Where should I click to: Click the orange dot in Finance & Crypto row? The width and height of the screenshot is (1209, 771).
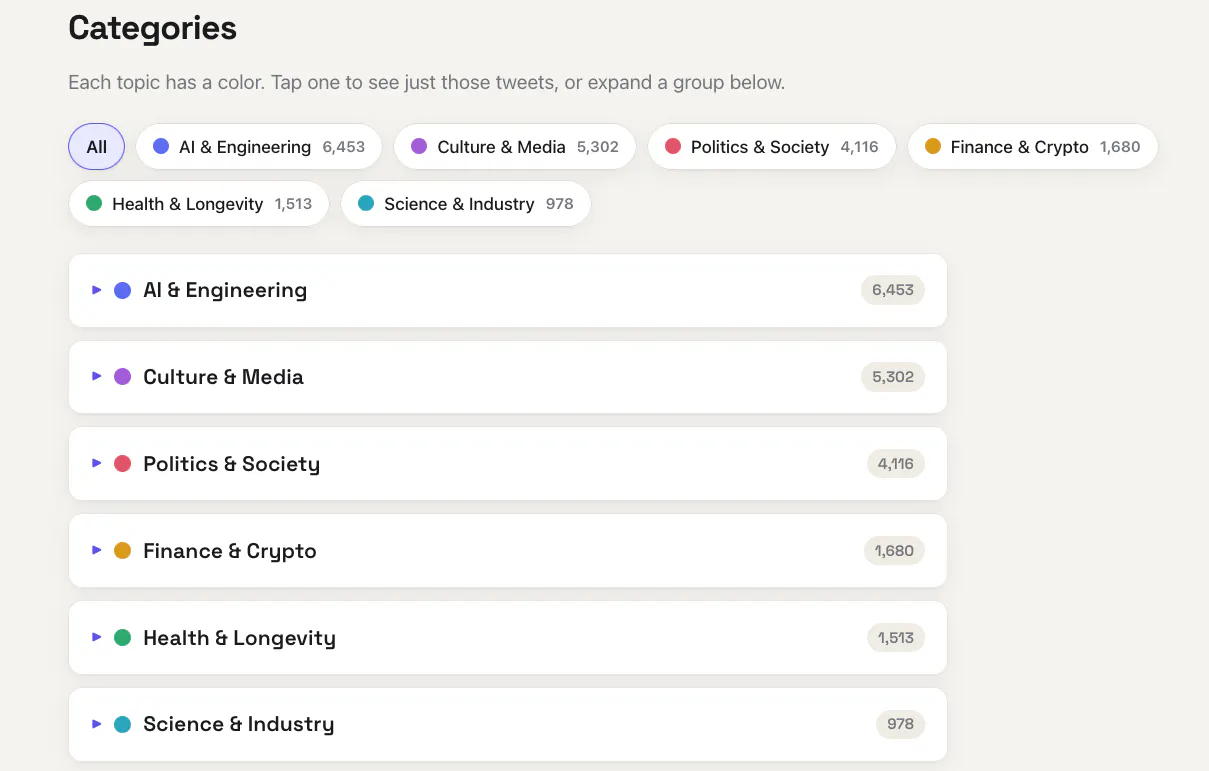[123, 550]
